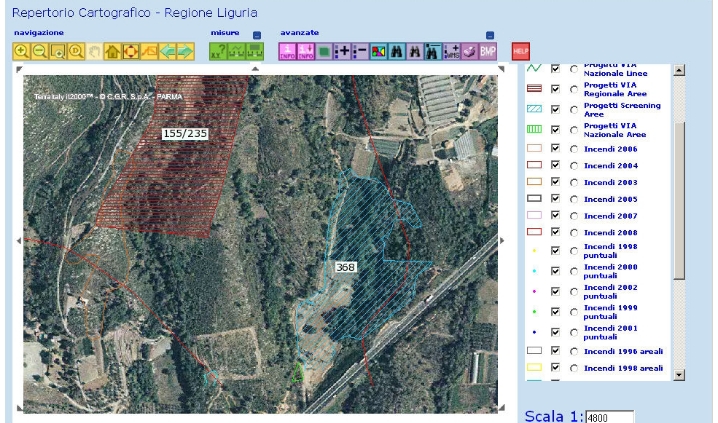Choose the zoom-to-window tool
Image resolution: width=718 pixels, height=423 pixels.
point(58,51)
